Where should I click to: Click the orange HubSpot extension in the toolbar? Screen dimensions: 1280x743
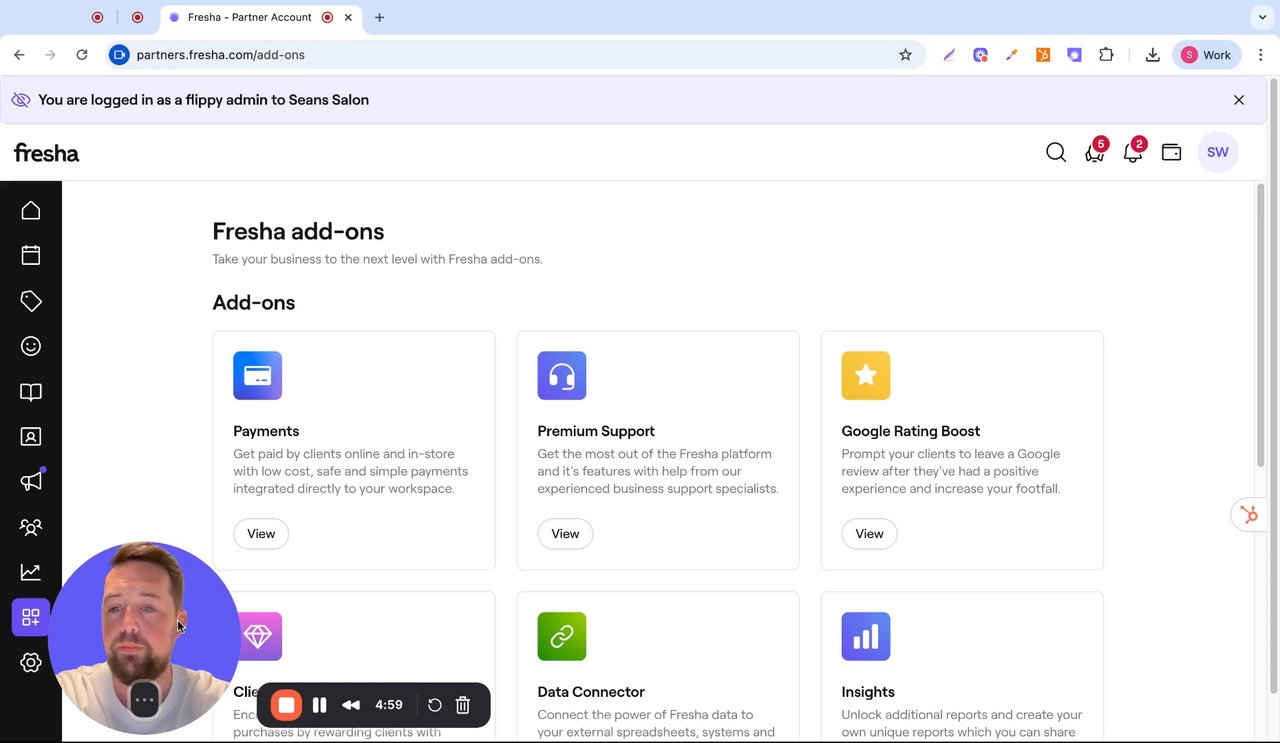[1043, 55]
